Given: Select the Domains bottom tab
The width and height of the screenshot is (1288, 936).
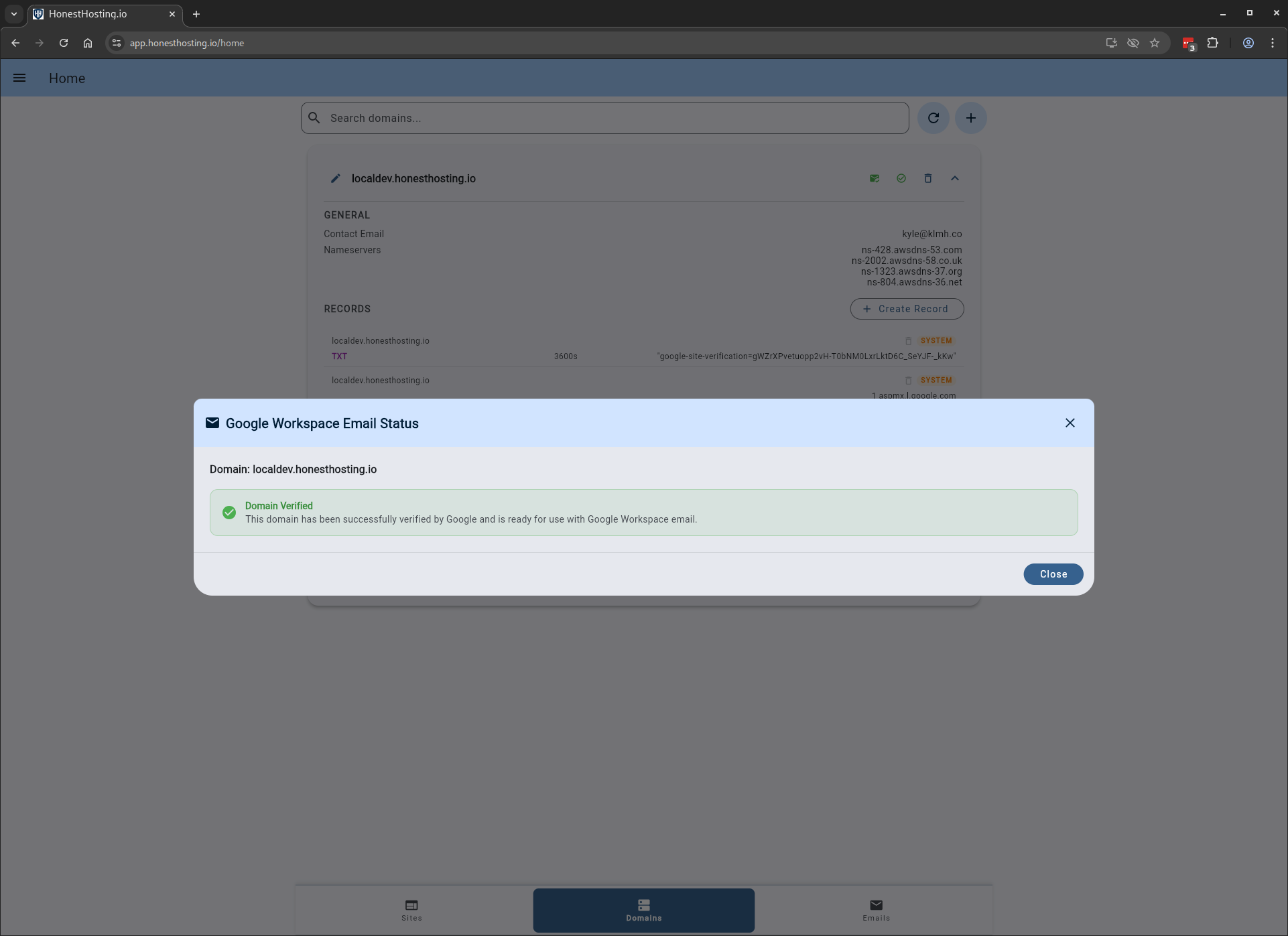Looking at the screenshot, I should (643, 910).
